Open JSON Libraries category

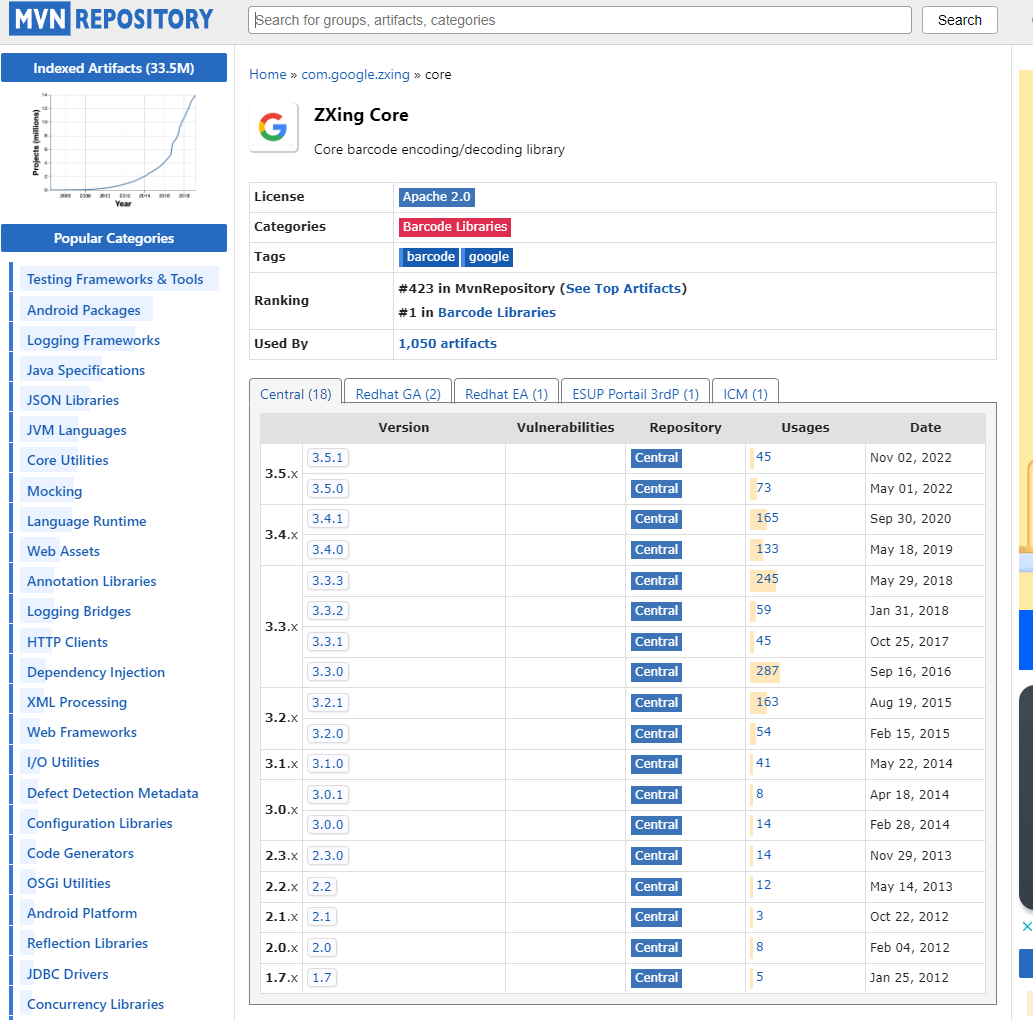(x=72, y=400)
